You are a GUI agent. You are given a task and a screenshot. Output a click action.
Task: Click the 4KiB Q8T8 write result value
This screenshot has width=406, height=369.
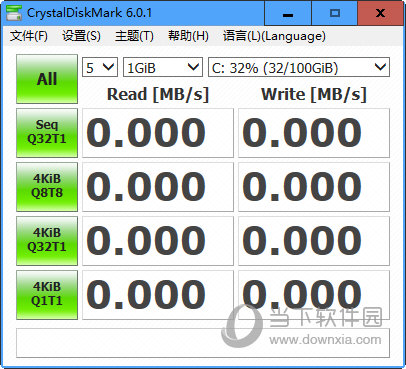tap(314, 187)
